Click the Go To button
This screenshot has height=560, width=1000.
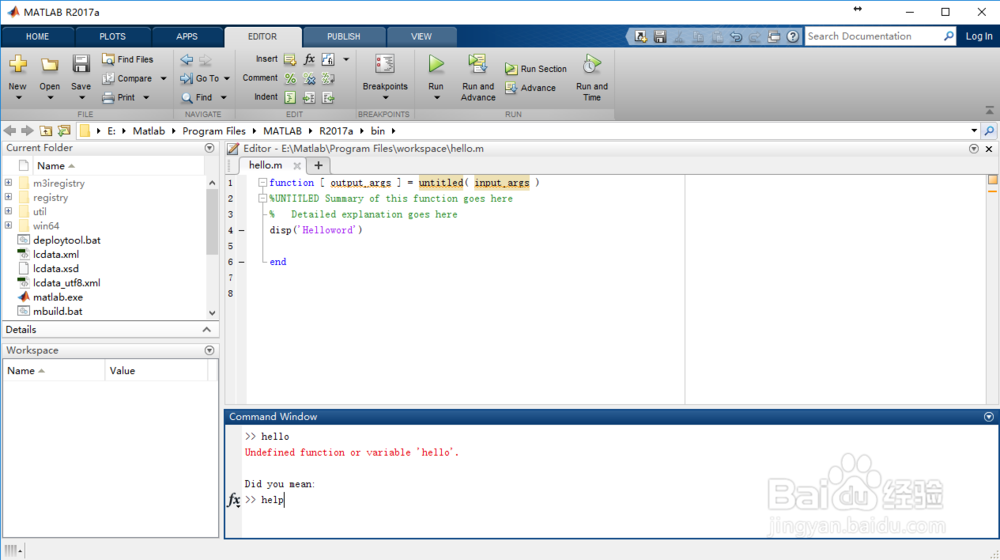click(200, 78)
